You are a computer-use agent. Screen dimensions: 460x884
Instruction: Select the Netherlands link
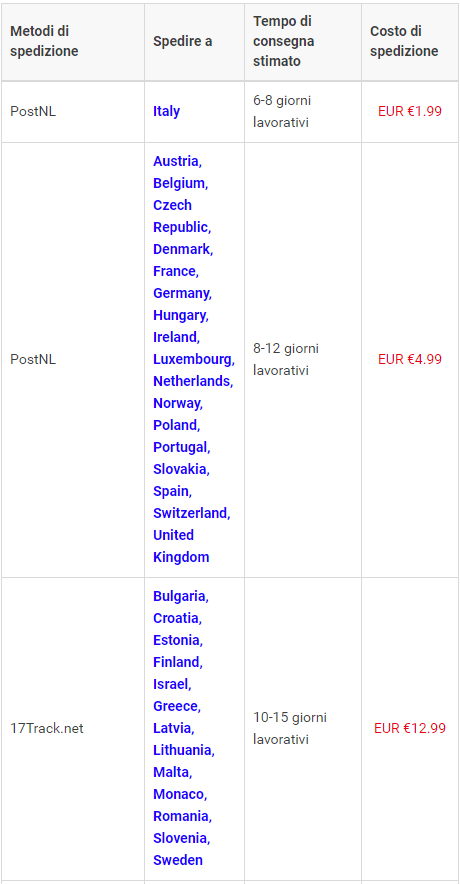click(191, 381)
